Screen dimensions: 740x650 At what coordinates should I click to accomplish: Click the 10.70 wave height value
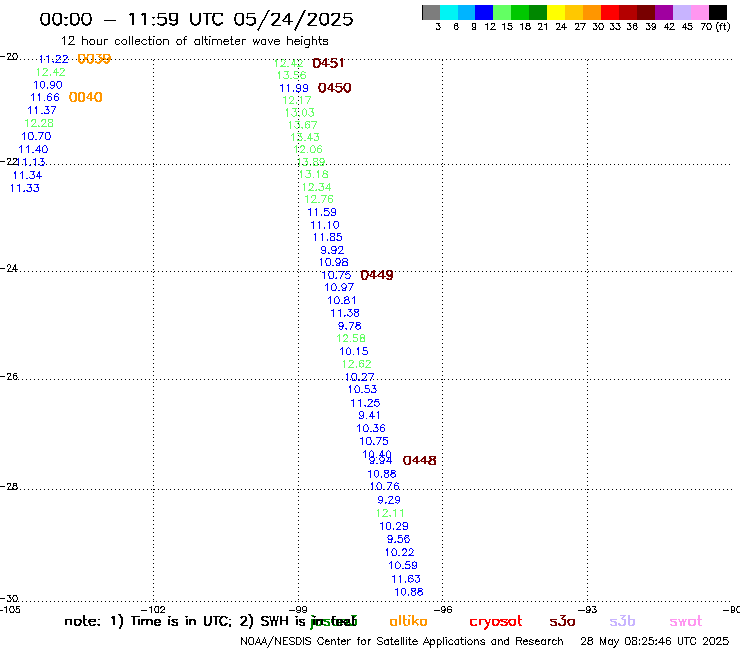click(36, 136)
